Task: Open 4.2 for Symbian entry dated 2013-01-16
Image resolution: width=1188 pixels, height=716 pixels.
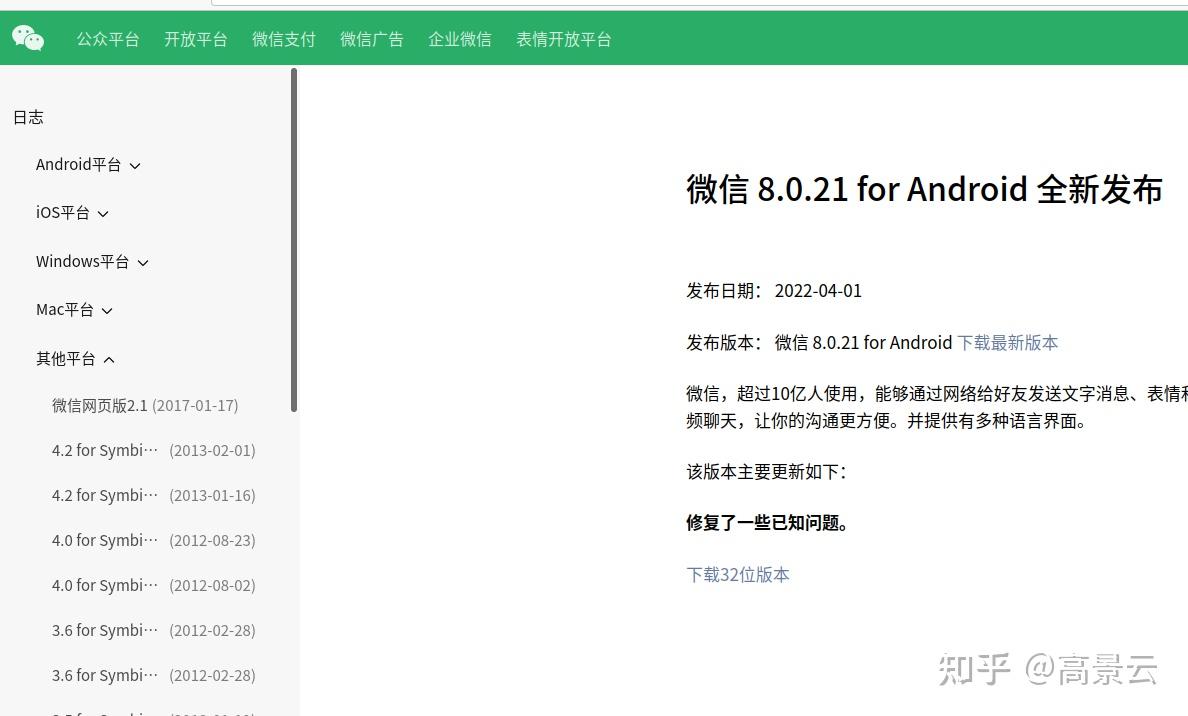Action: click(x=153, y=496)
